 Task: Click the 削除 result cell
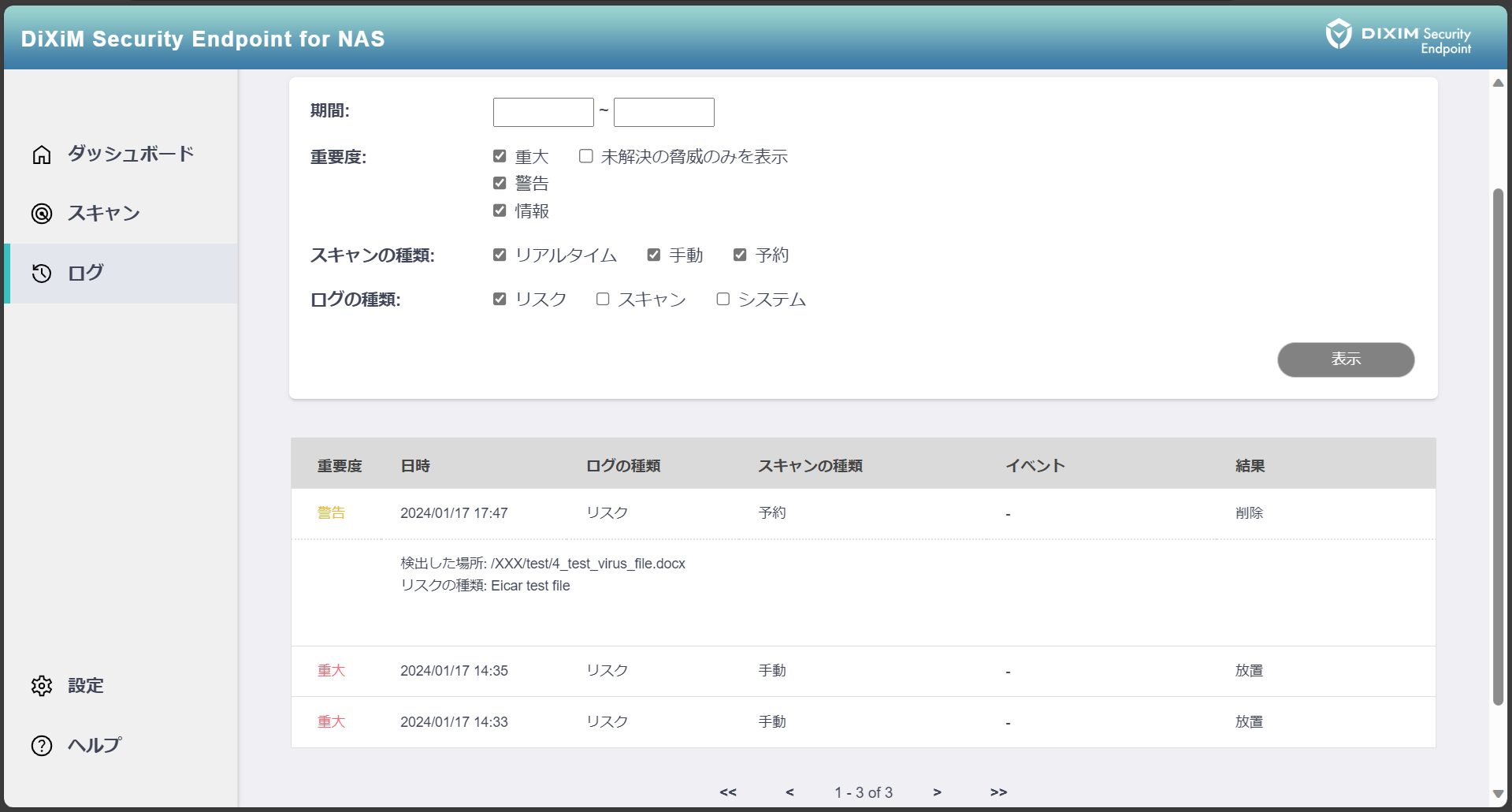pyautogui.click(x=1249, y=513)
